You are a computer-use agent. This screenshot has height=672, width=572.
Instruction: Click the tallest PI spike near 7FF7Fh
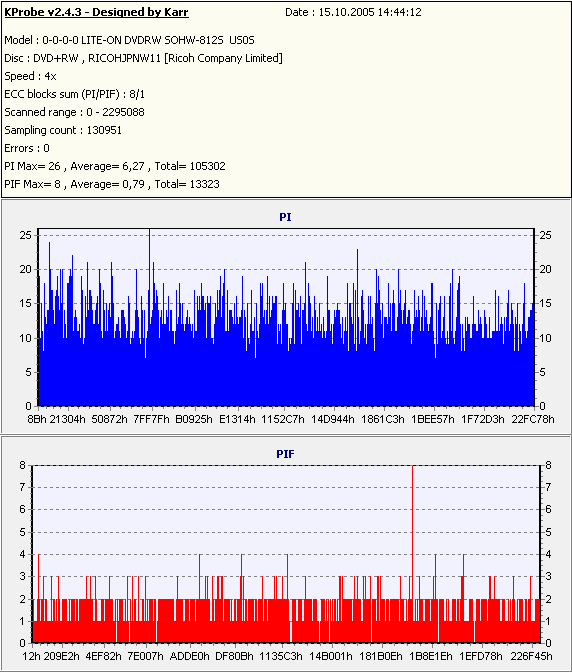150,291
